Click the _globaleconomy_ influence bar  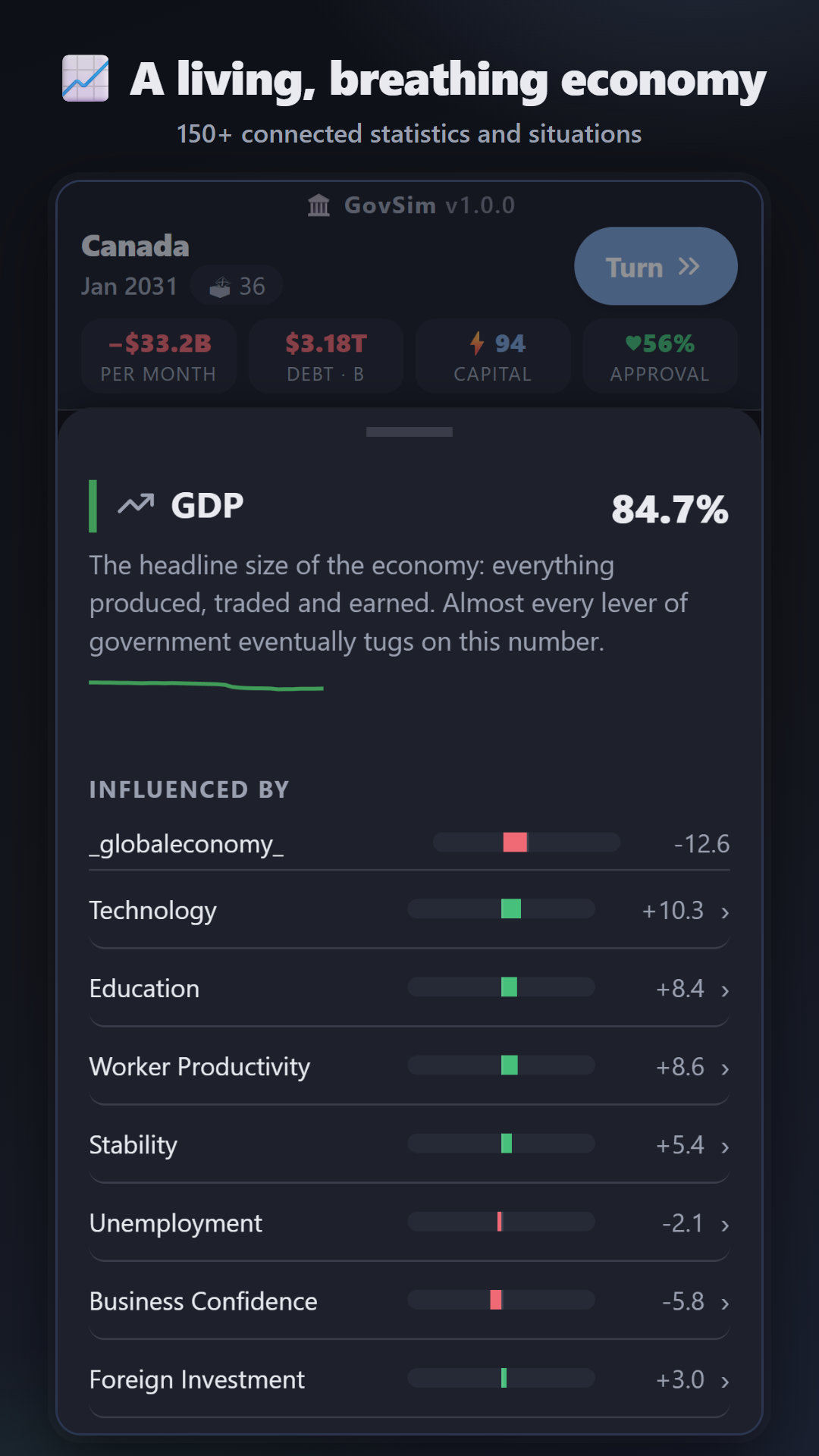(x=526, y=842)
